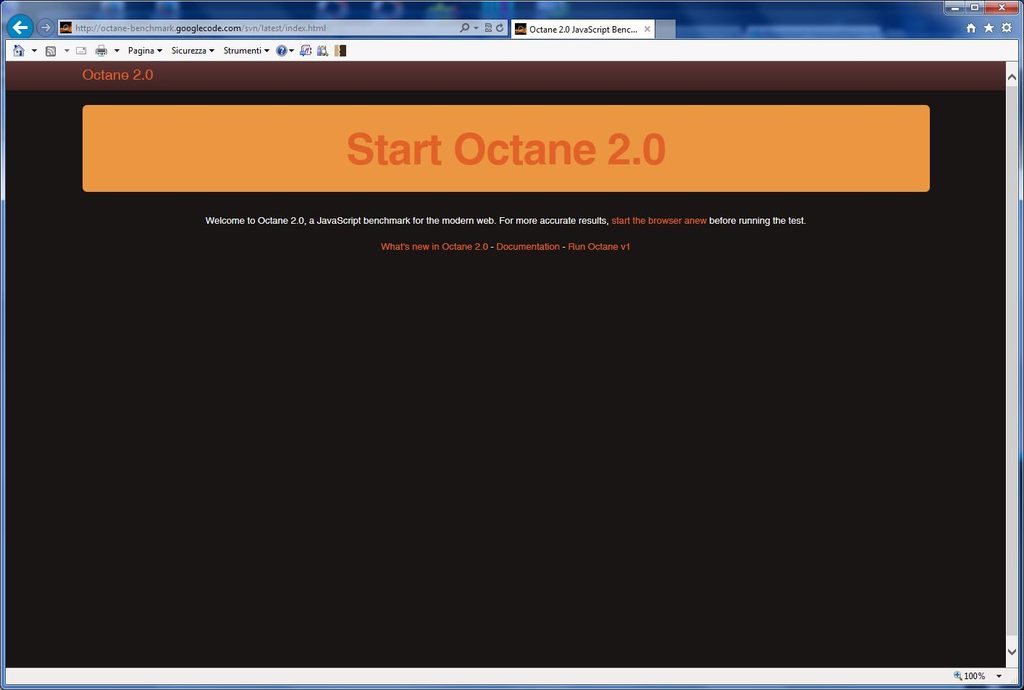Expand the zoom level dropdown arrow
Image resolution: width=1024 pixels, height=690 pixels.
(999, 676)
